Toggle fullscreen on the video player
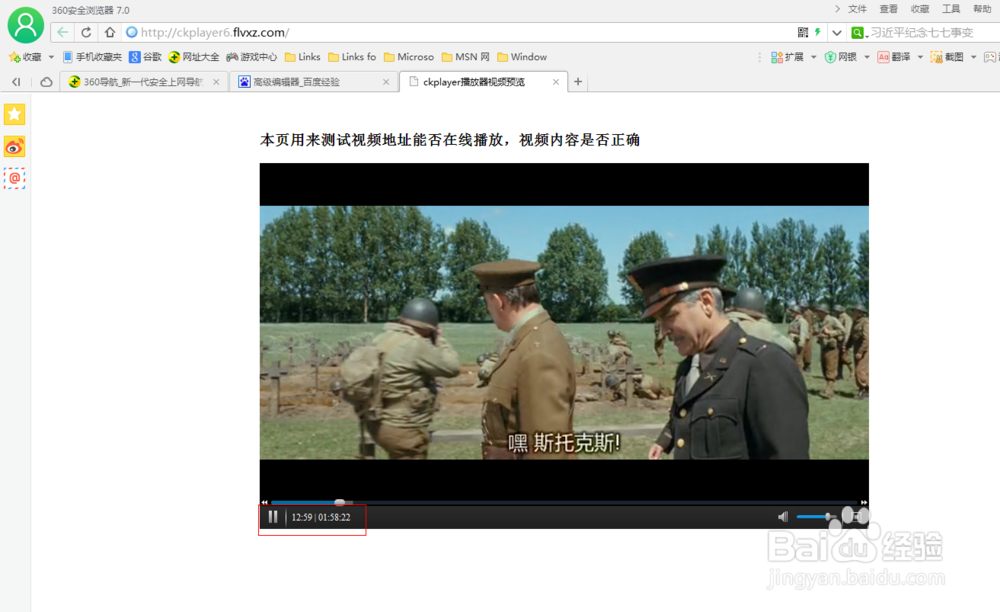The image size is (1000, 612). pos(855,516)
